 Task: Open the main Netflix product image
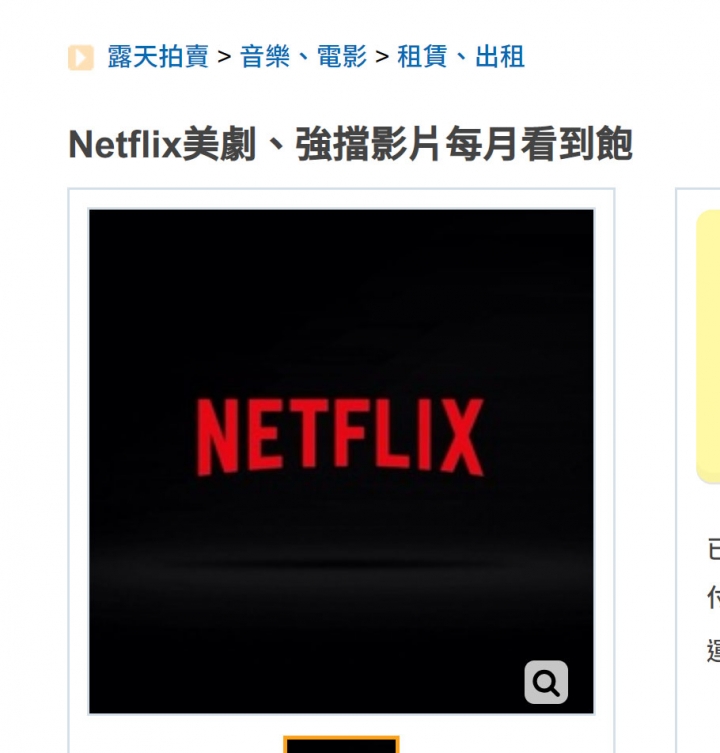point(342,462)
